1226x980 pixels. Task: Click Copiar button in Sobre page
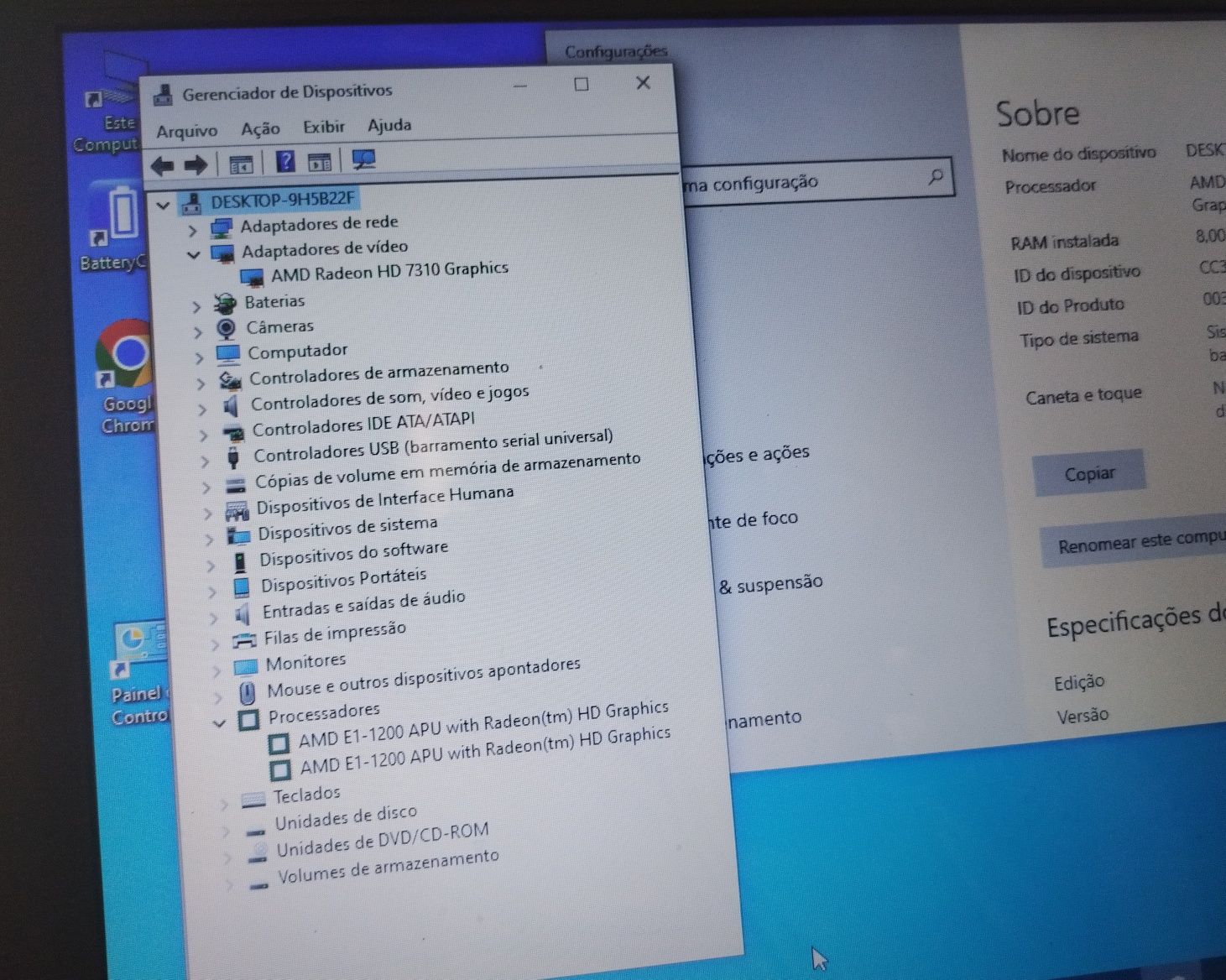click(x=1089, y=474)
